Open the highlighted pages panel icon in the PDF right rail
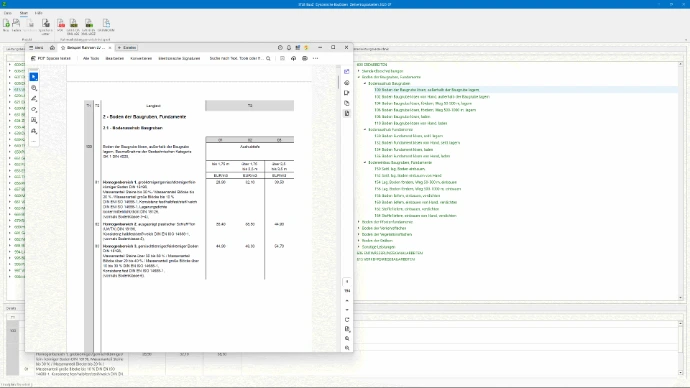The image size is (690, 388). click(347, 113)
